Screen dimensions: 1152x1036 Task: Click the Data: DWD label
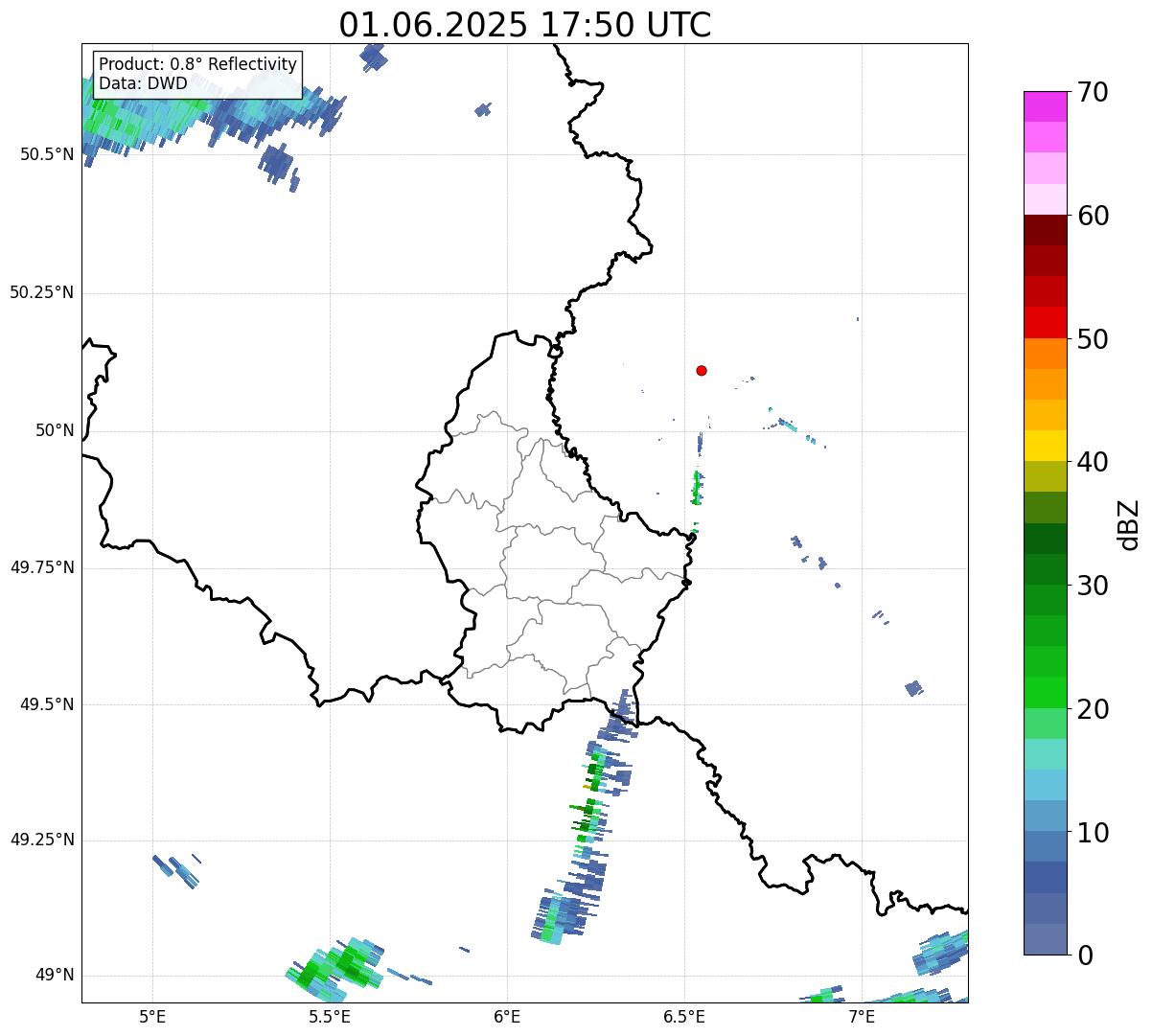143,83
